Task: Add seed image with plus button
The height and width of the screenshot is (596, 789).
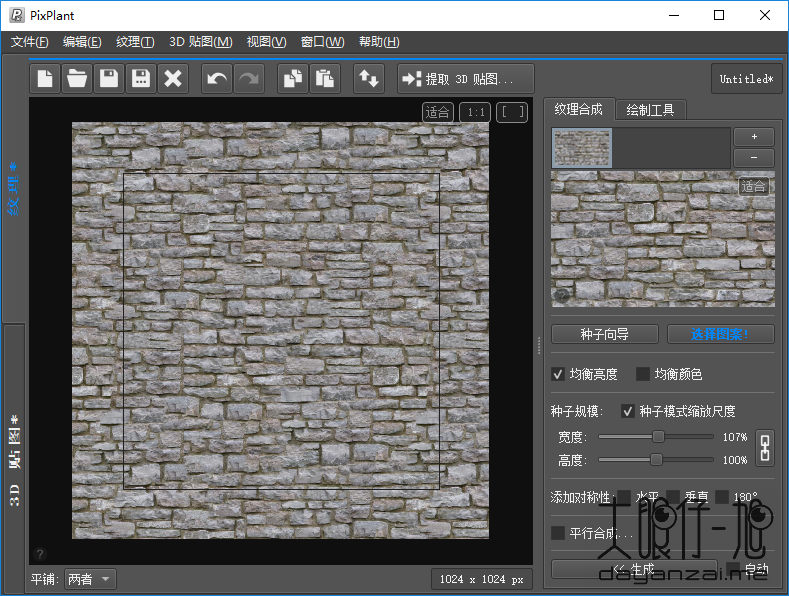Action: pos(754,137)
